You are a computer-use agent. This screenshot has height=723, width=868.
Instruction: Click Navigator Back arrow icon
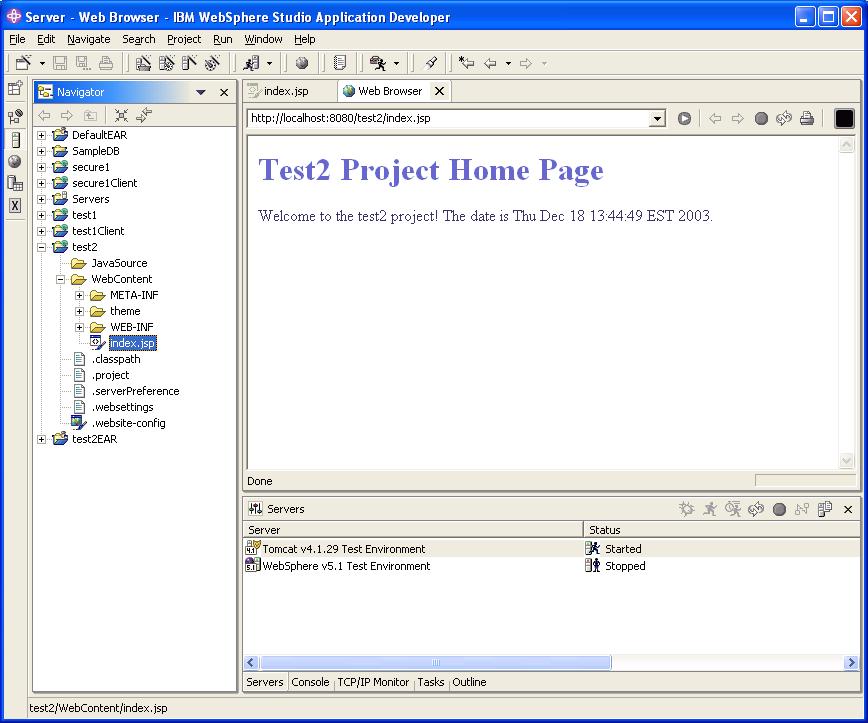pos(44,115)
